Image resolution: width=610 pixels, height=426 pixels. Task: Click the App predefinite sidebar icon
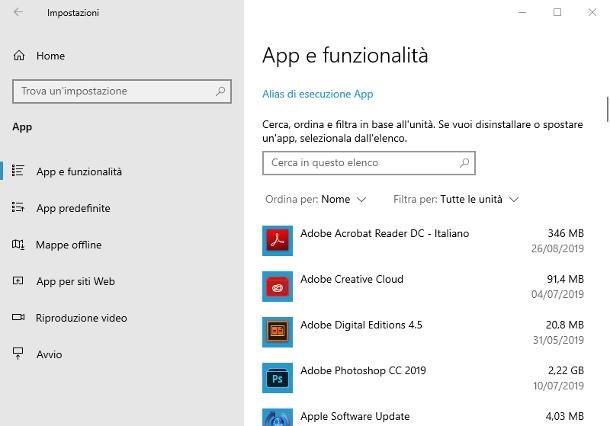pos(18,207)
